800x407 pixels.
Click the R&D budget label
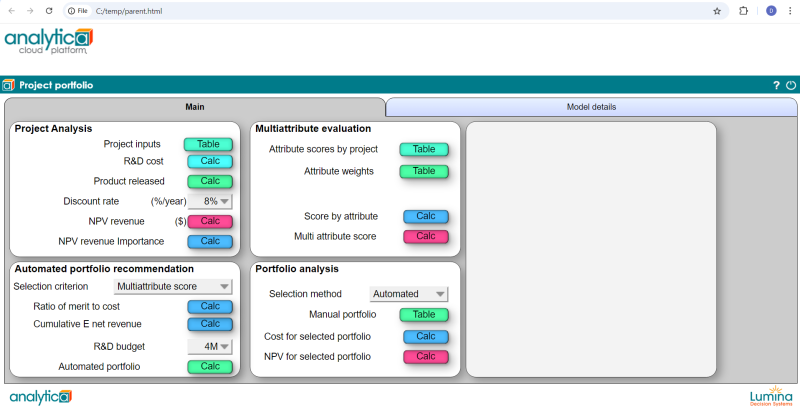[x=119, y=347]
